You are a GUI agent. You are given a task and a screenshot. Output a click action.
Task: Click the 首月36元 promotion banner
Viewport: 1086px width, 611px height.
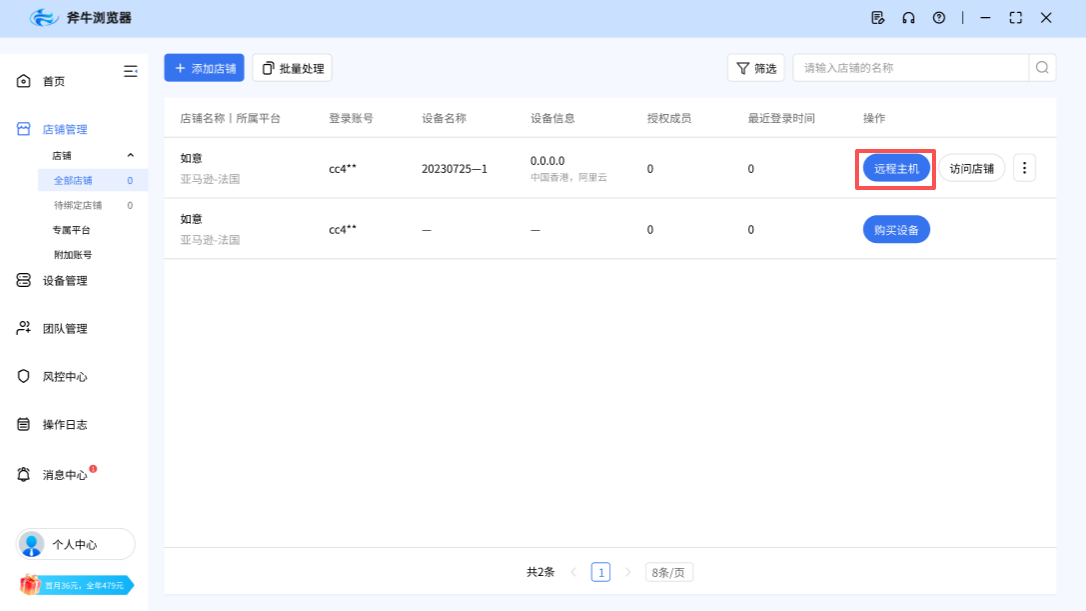[x=75, y=585]
